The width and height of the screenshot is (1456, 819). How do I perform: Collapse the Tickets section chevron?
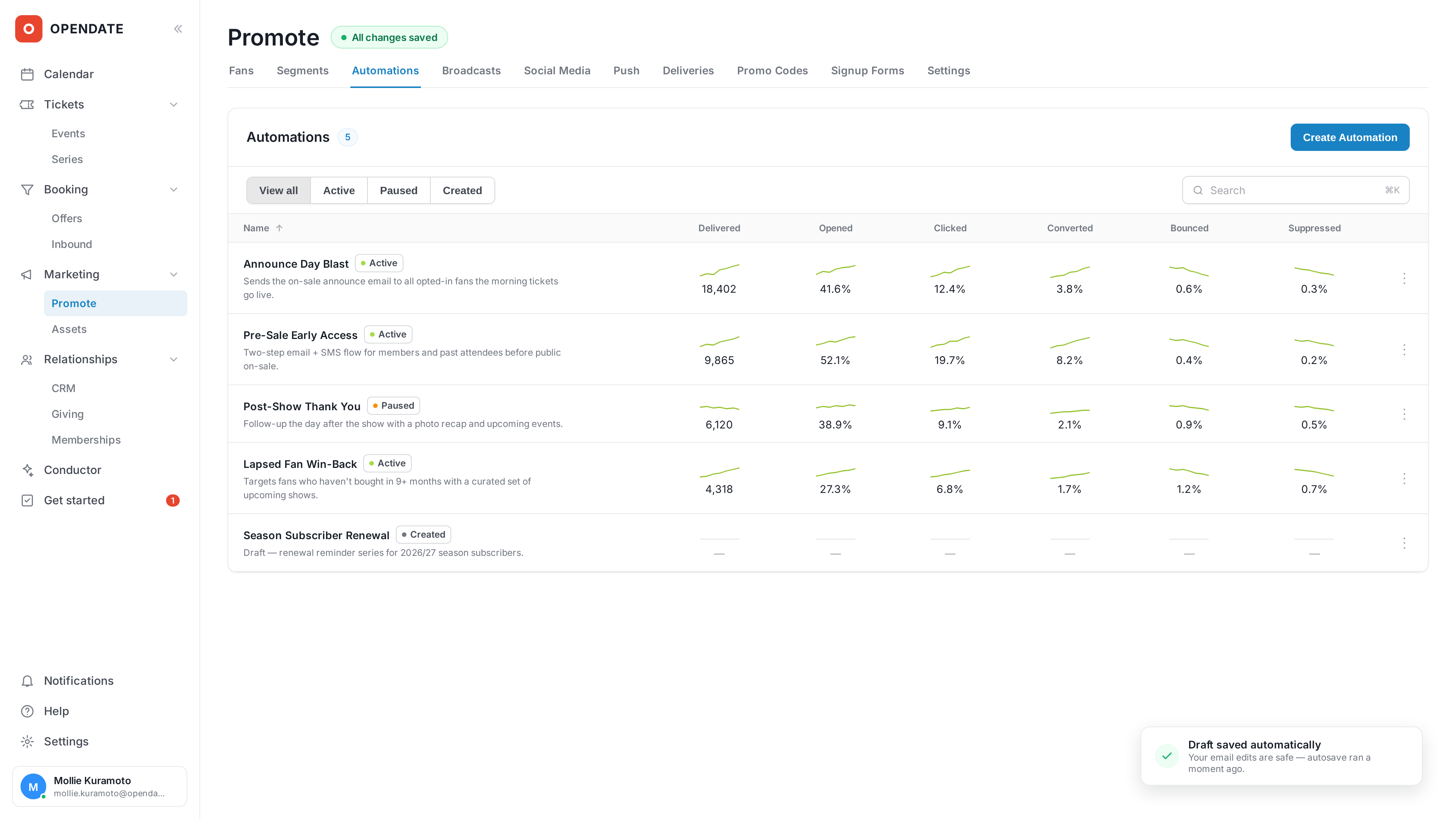(x=174, y=105)
